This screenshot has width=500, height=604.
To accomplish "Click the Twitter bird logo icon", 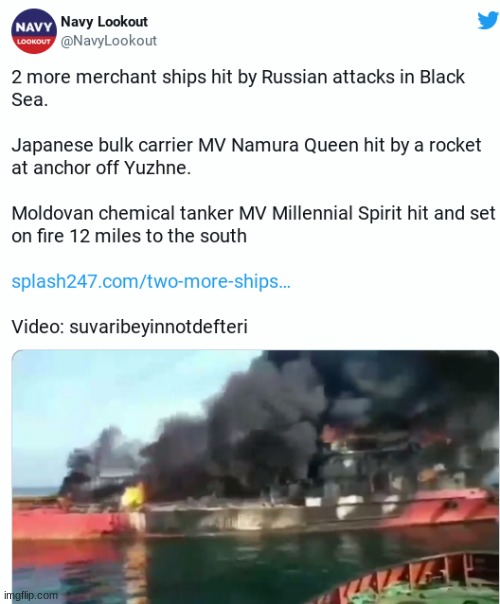I will 488,20.
